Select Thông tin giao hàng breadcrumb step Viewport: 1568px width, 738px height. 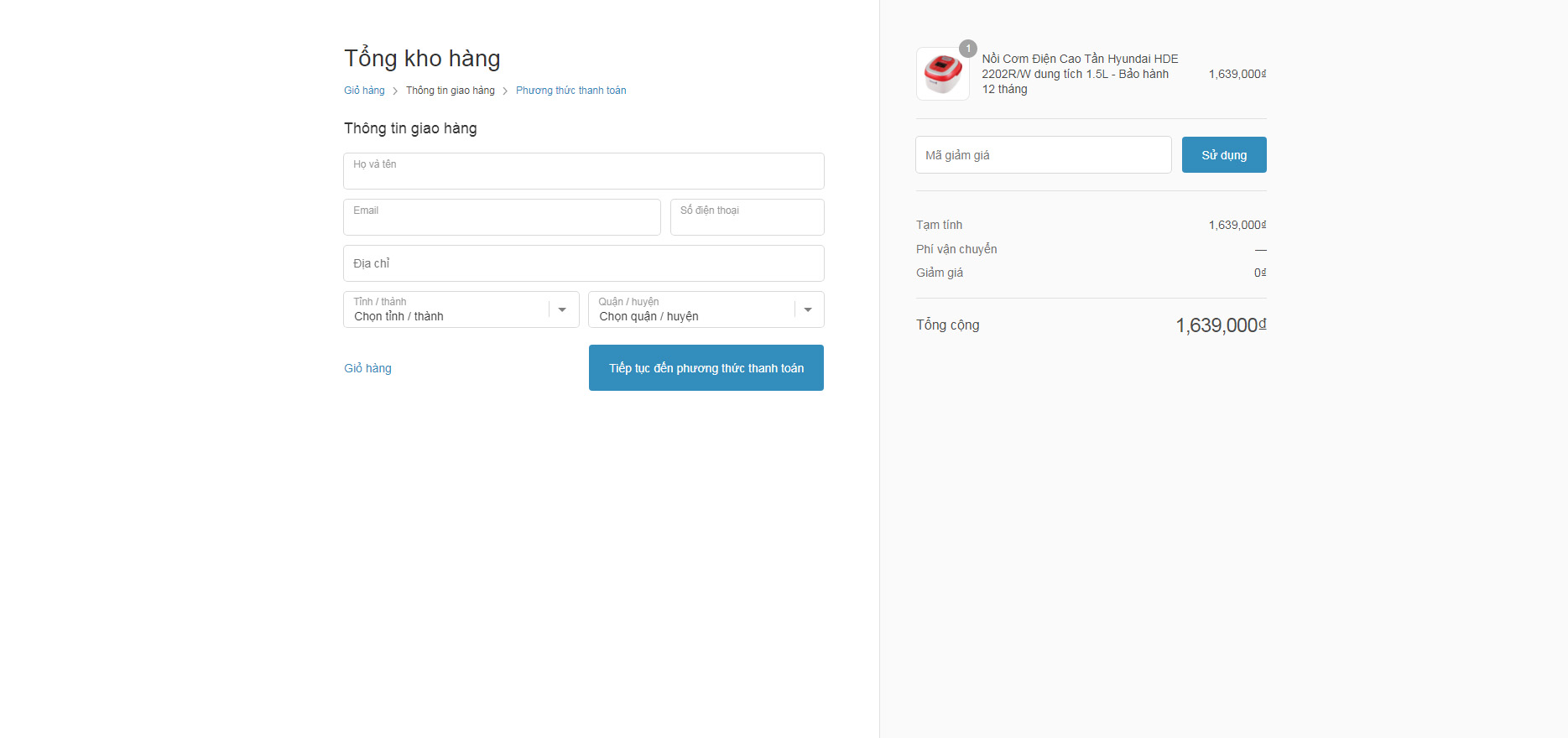pyautogui.click(x=450, y=91)
